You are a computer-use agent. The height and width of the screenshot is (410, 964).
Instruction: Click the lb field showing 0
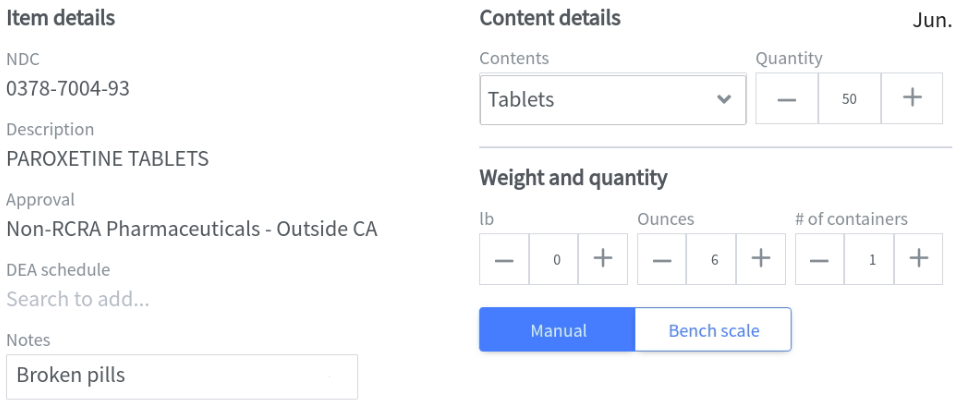tap(553, 259)
